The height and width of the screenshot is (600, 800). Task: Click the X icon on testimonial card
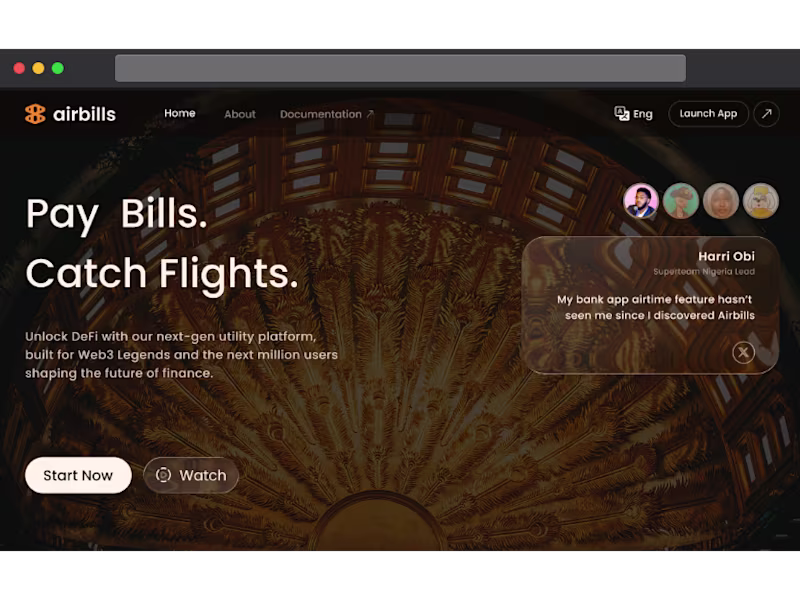coord(743,352)
